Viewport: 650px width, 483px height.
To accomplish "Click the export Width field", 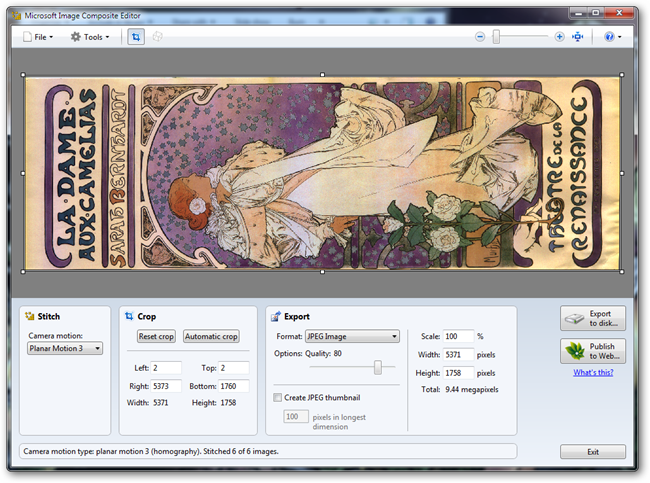I will [x=458, y=354].
